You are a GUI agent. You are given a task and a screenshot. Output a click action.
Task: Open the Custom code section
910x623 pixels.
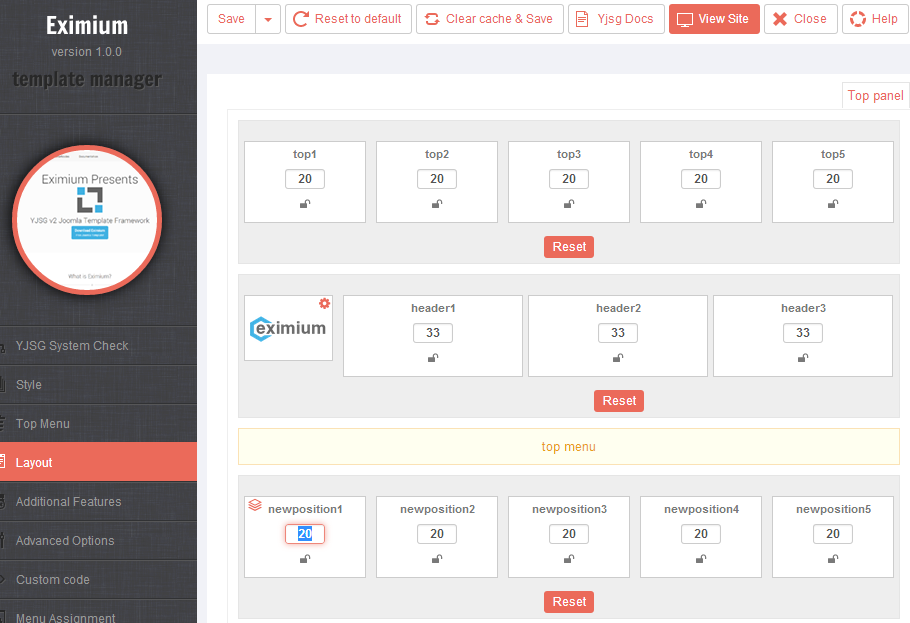99,579
